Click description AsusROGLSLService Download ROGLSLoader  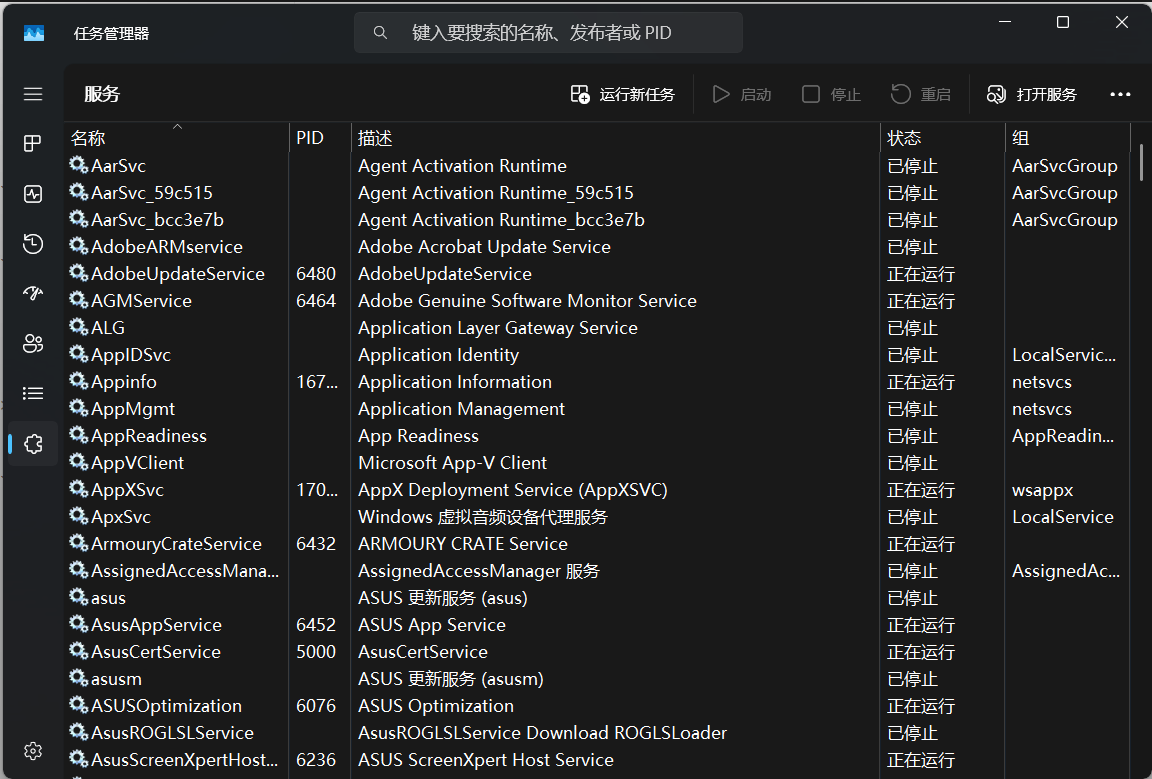click(542, 732)
